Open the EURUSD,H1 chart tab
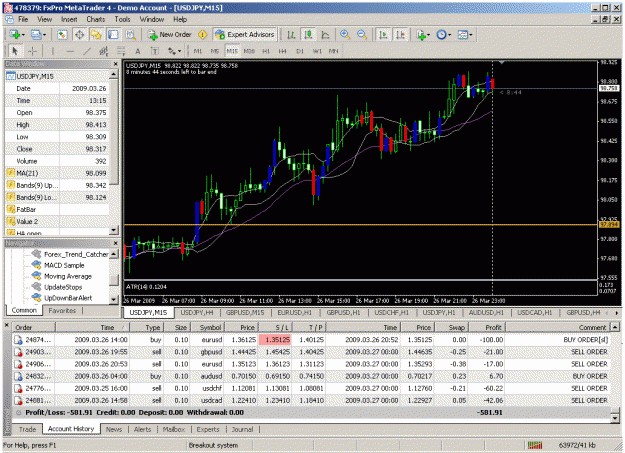Viewport: 625px width, 453px height. [x=295, y=313]
